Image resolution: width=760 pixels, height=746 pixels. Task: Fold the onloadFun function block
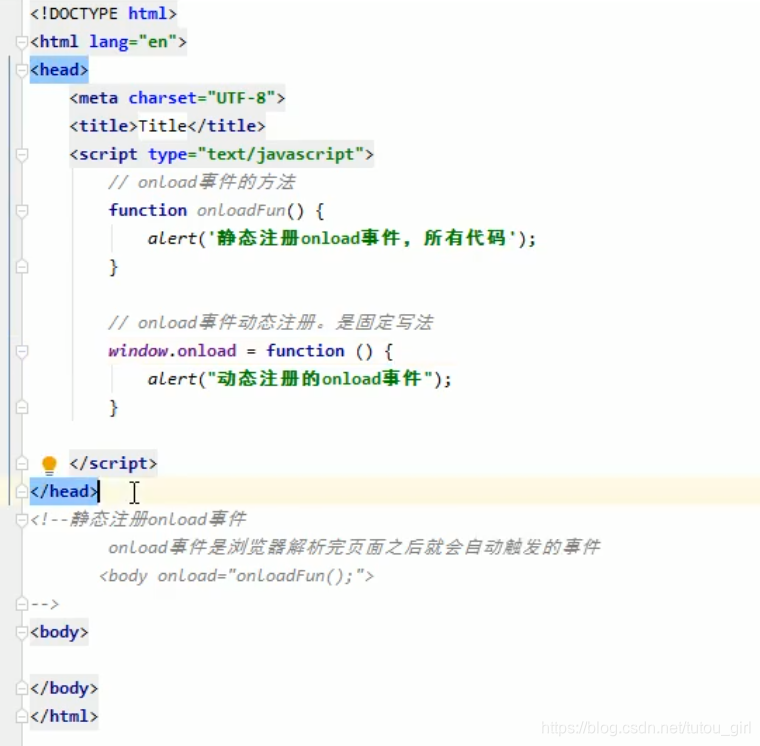21,211
